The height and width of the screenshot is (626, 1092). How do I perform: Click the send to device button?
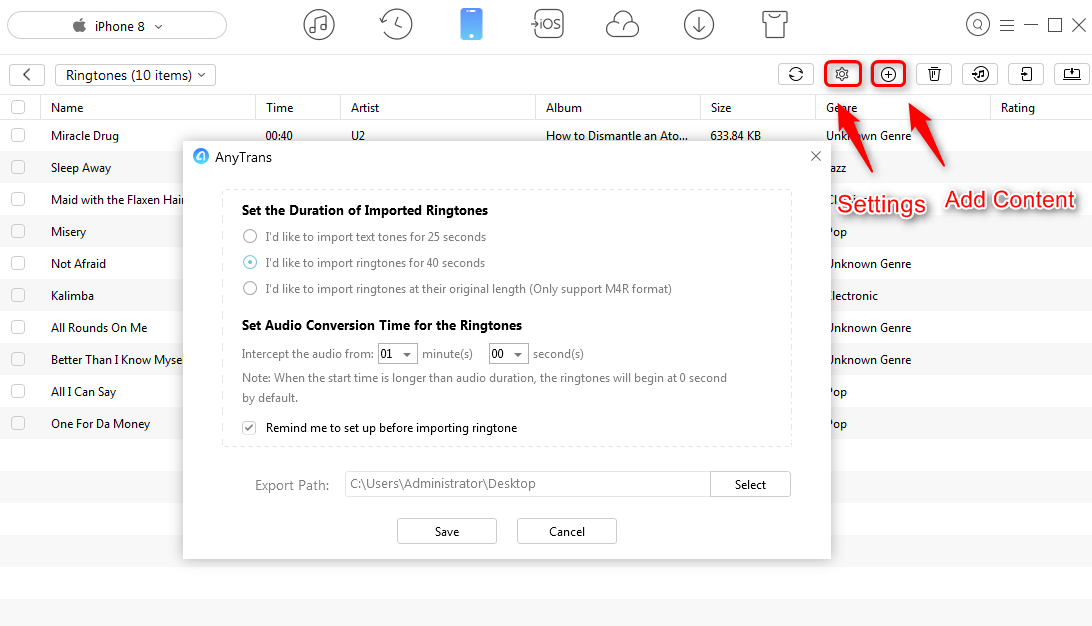click(1026, 75)
